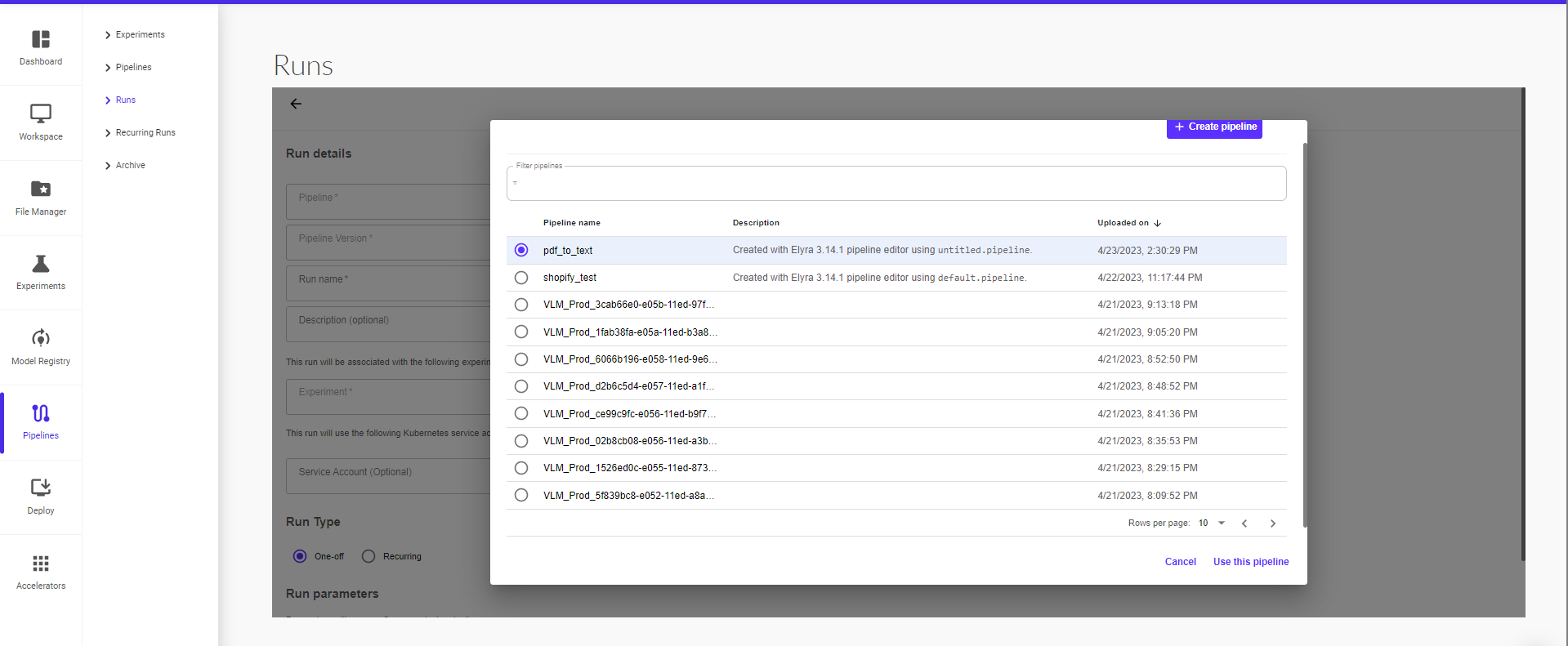Click the page vertical scrollbar on right
The height and width of the screenshot is (646, 1568).
click(x=1523, y=324)
